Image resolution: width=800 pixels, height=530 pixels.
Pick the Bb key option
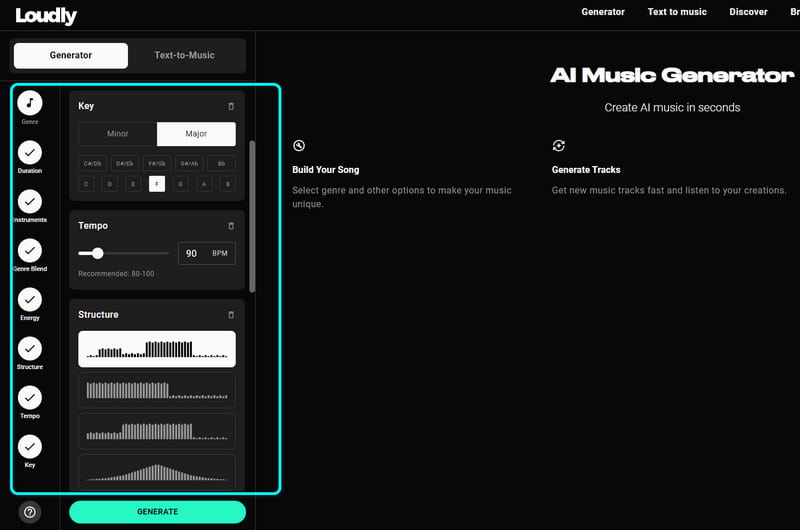pyautogui.click(x=221, y=163)
